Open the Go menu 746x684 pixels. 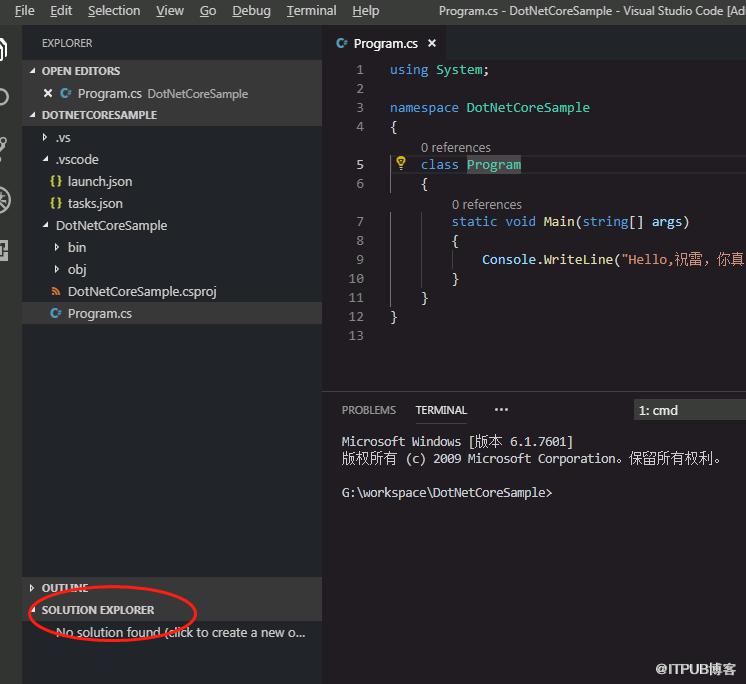(x=208, y=10)
